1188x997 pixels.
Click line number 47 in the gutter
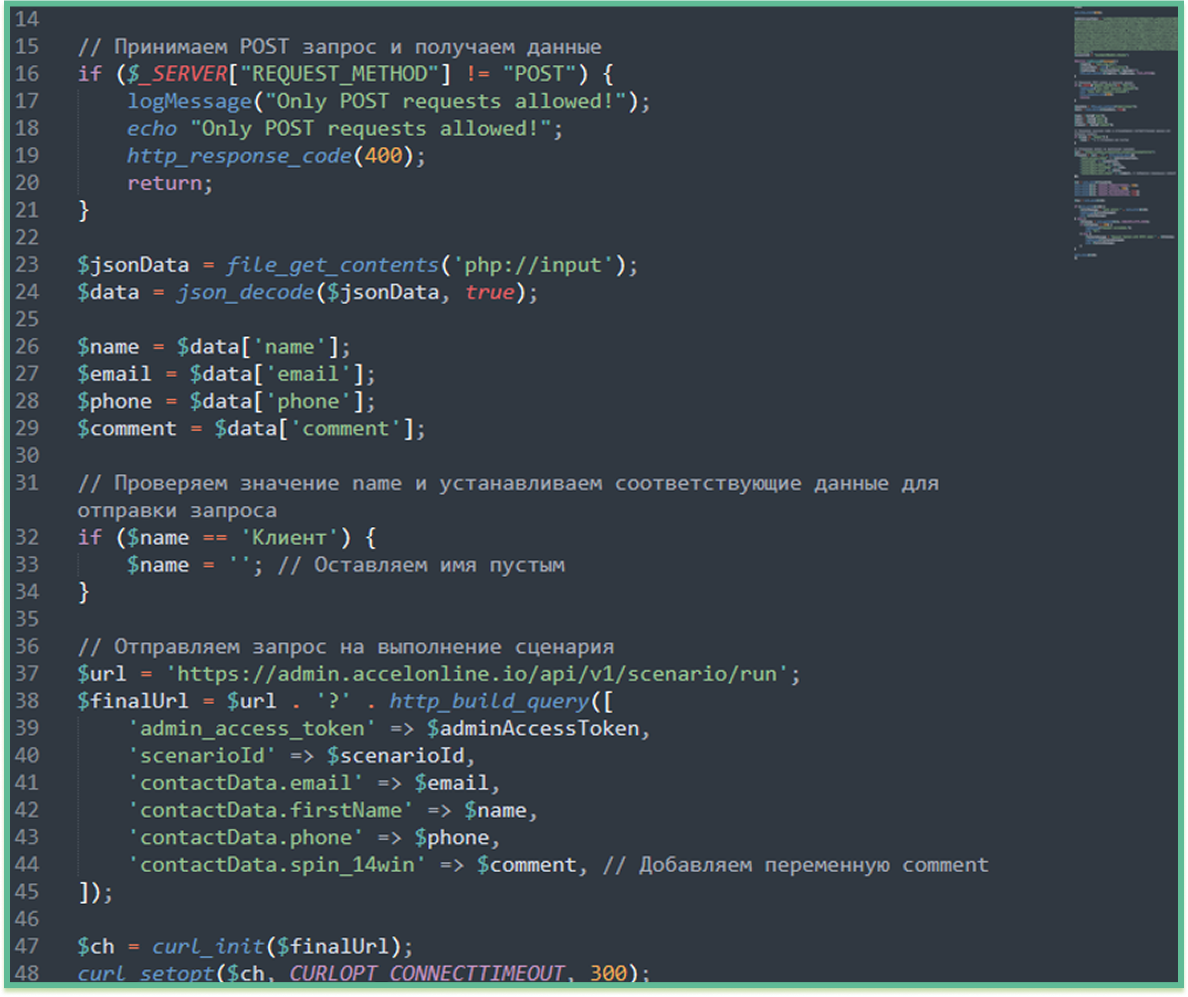(28, 946)
